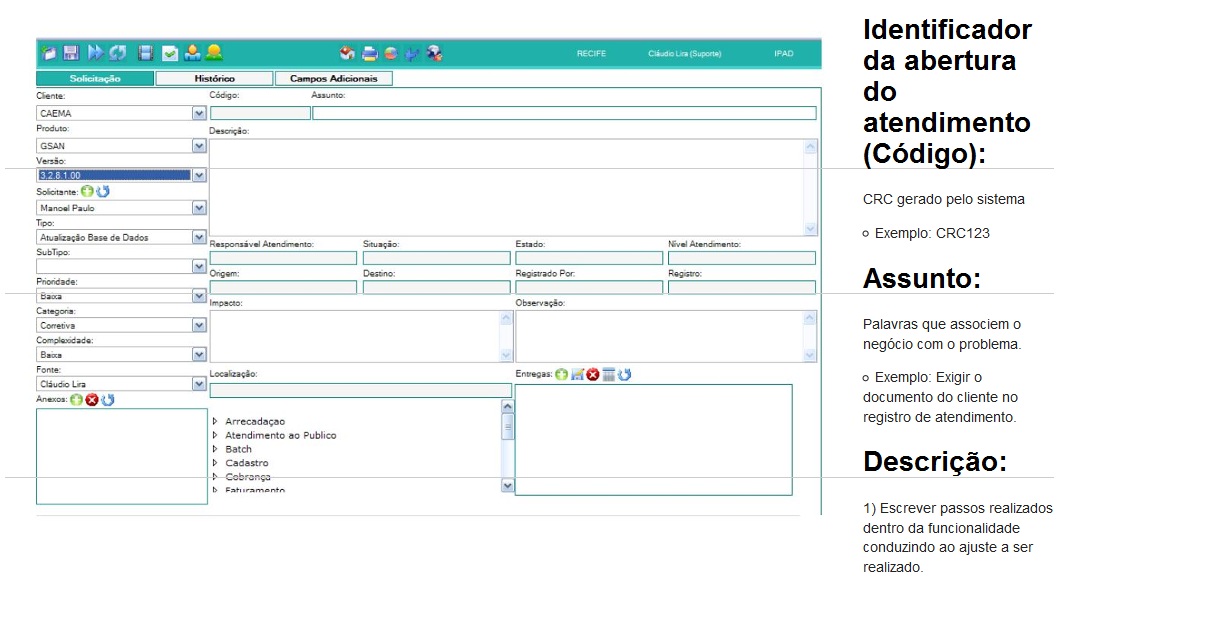Click the printer icon in the top toolbar

(x=369, y=53)
